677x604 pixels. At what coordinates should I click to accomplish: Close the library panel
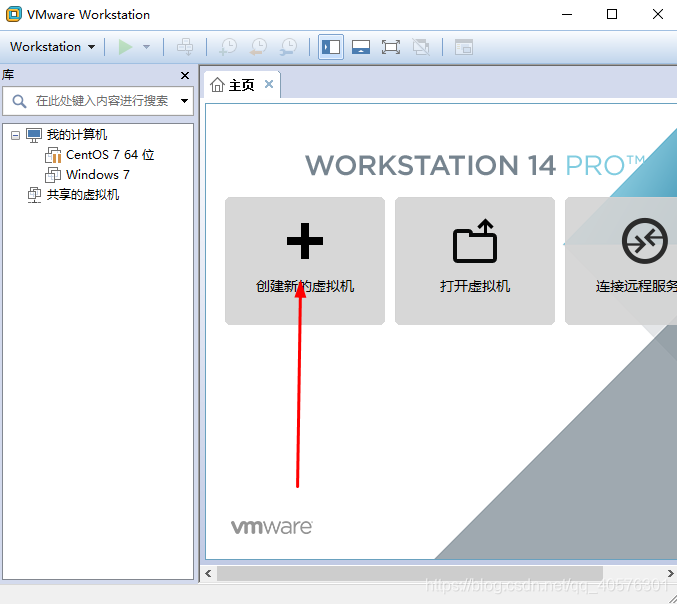[x=185, y=76]
